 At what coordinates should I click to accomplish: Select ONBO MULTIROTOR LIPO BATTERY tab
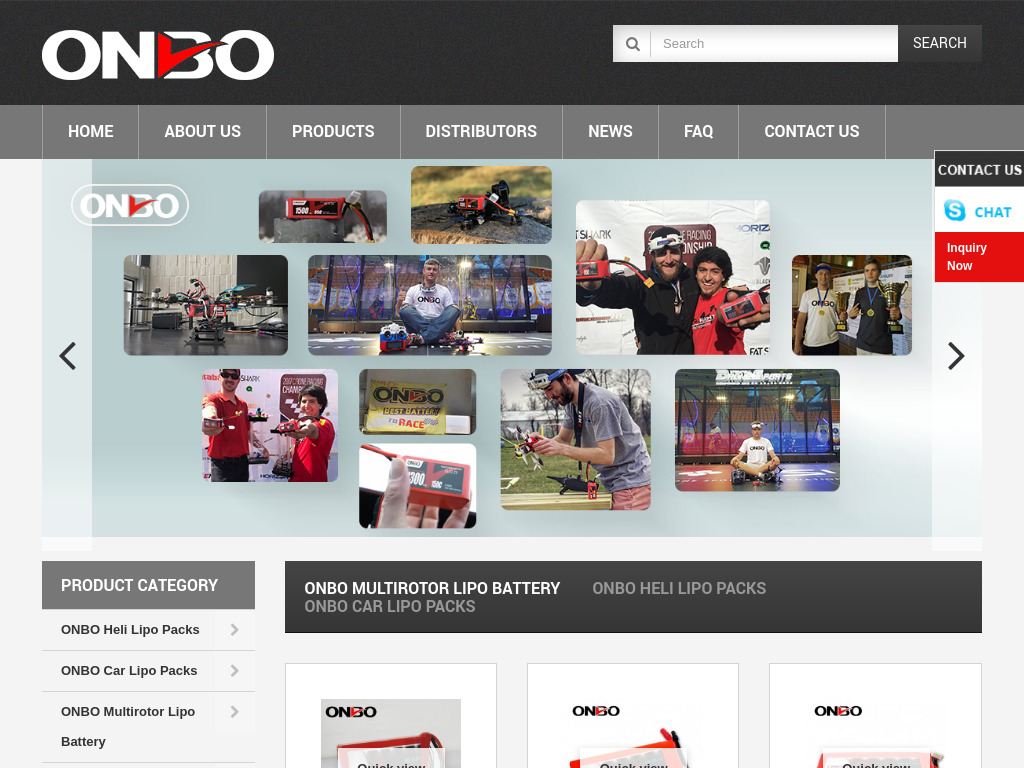(x=432, y=588)
